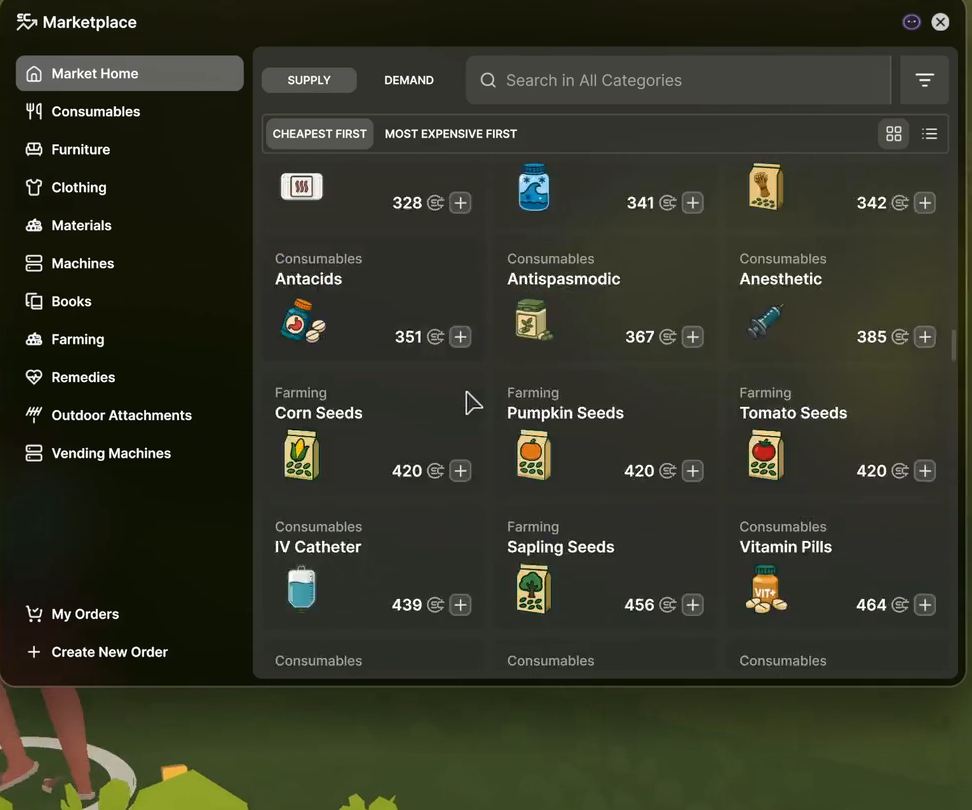The height and width of the screenshot is (810, 972).
Task: Open the Consumables category
Action: click(x=130, y=112)
